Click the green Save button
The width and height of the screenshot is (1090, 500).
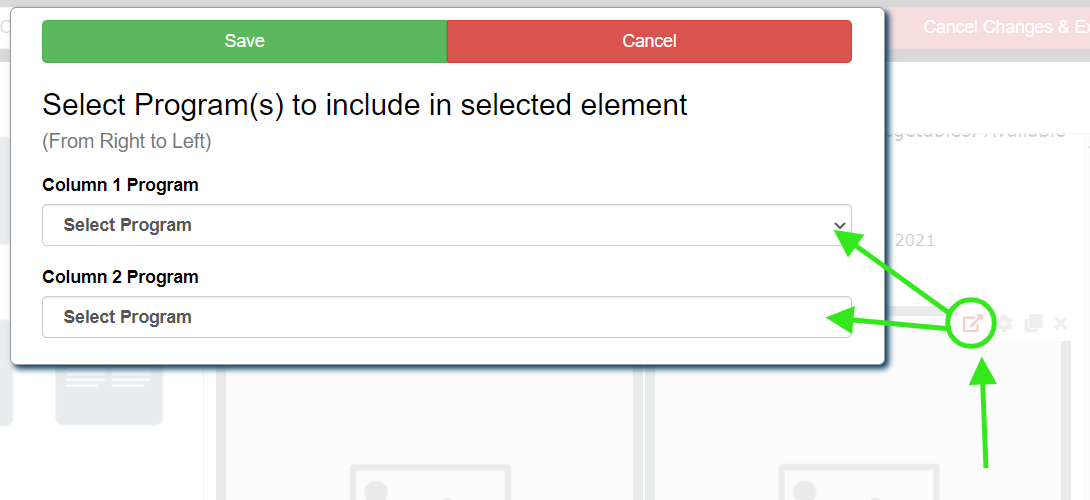(x=244, y=41)
